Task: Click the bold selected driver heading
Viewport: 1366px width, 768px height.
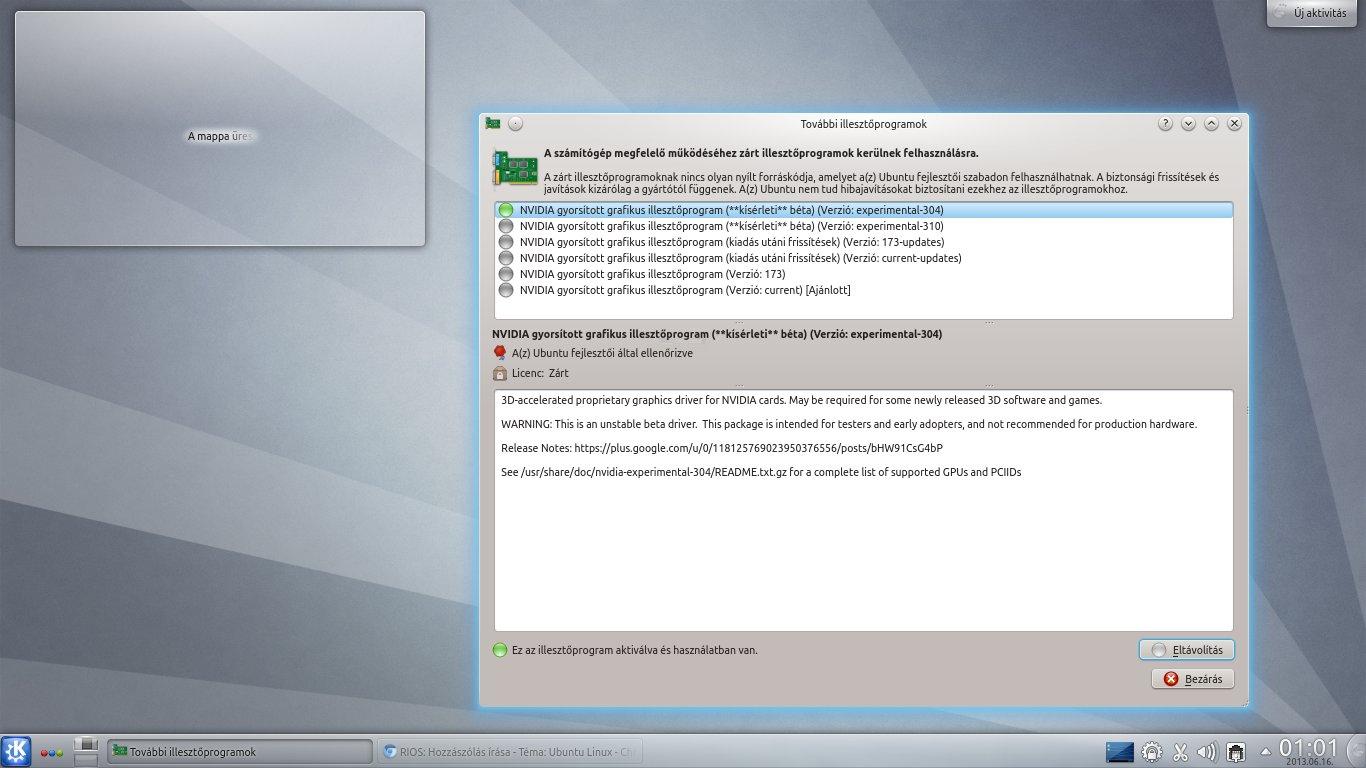Action: [717, 334]
